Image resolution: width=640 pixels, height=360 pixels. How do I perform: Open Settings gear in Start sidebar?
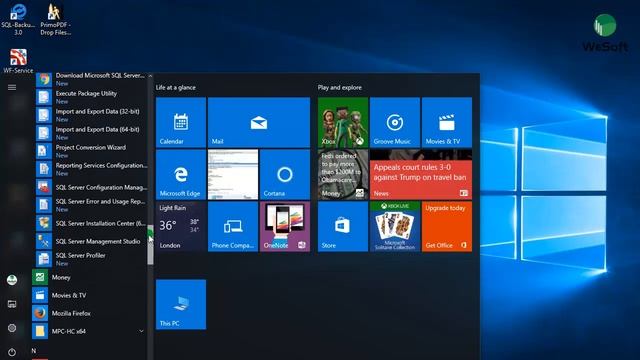12,328
